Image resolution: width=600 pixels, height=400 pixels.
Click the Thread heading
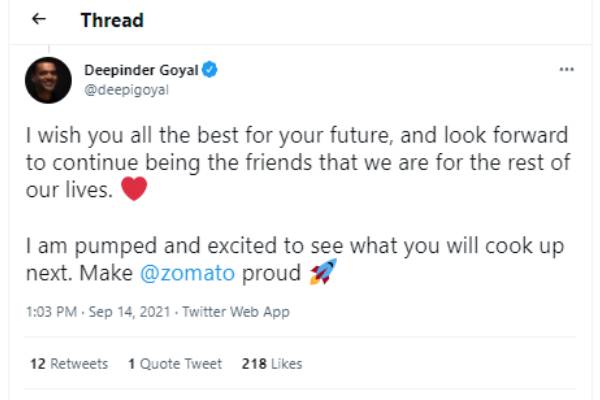(111, 20)
